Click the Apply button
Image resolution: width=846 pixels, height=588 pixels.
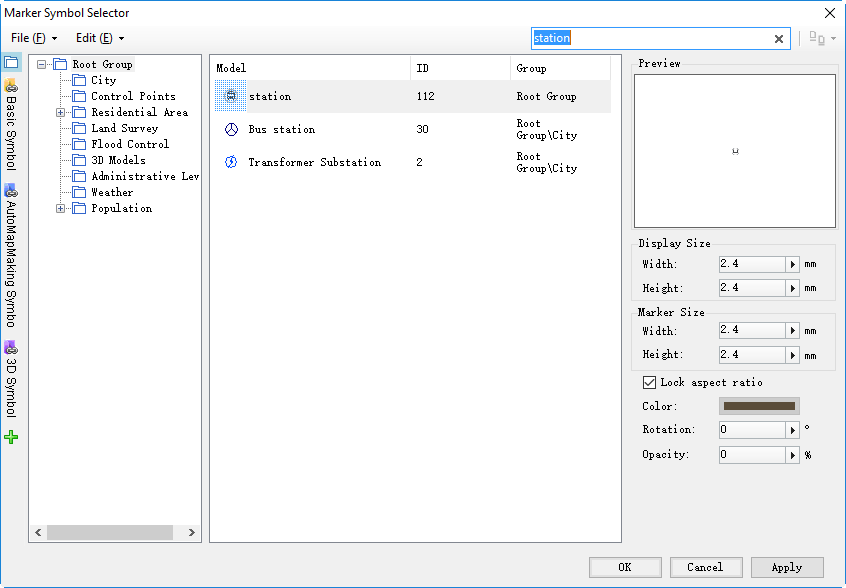787,567
